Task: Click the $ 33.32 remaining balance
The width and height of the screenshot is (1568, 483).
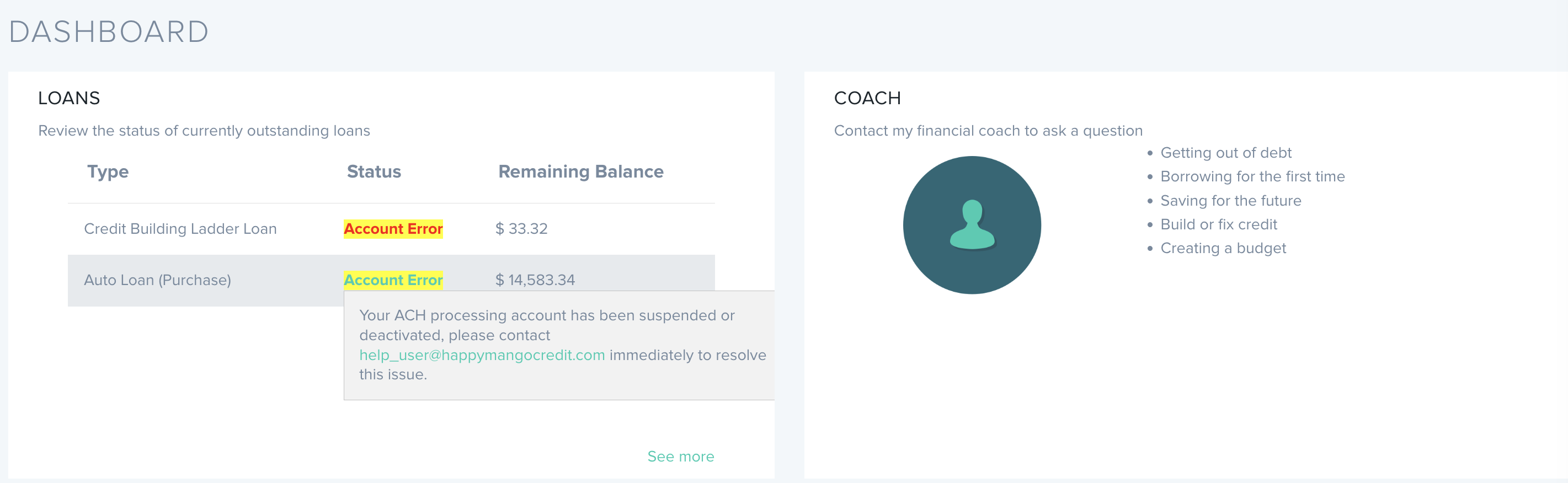Action: 521,229
